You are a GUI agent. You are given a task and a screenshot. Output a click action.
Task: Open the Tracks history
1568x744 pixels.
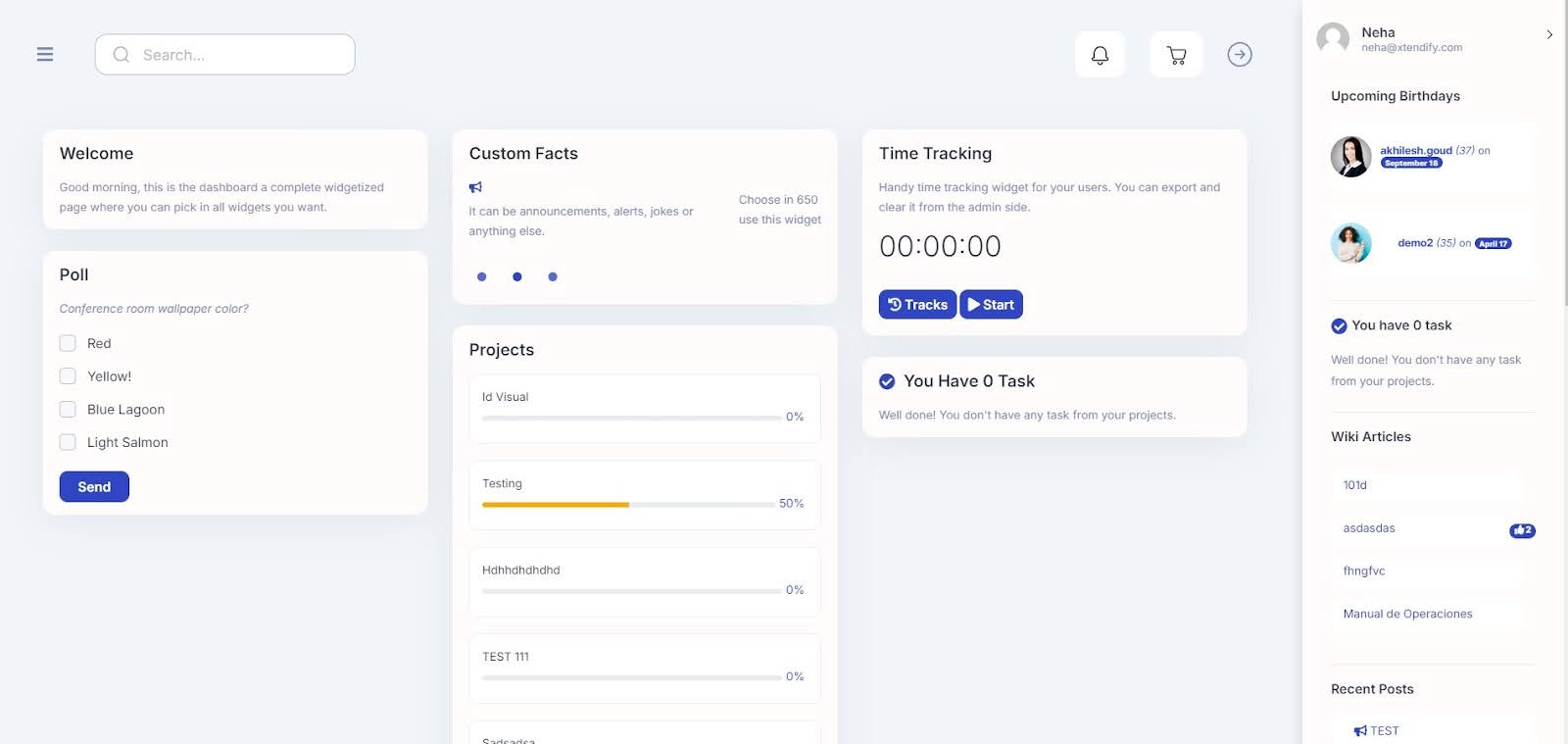(x=917, y=305)
